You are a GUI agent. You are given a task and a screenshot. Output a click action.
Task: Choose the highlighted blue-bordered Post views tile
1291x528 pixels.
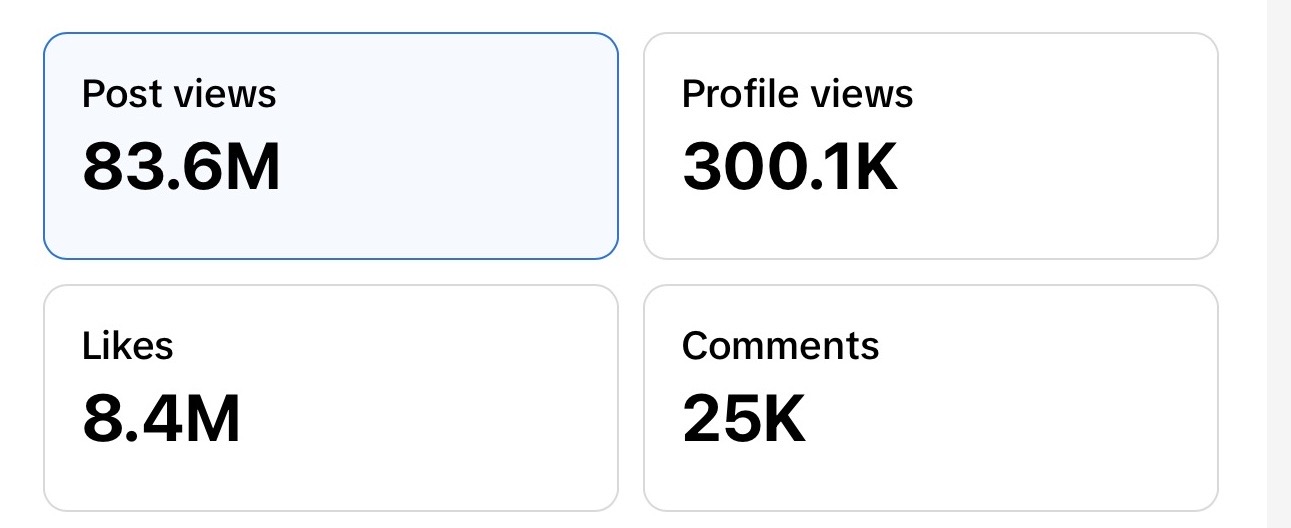click(331, 146)
